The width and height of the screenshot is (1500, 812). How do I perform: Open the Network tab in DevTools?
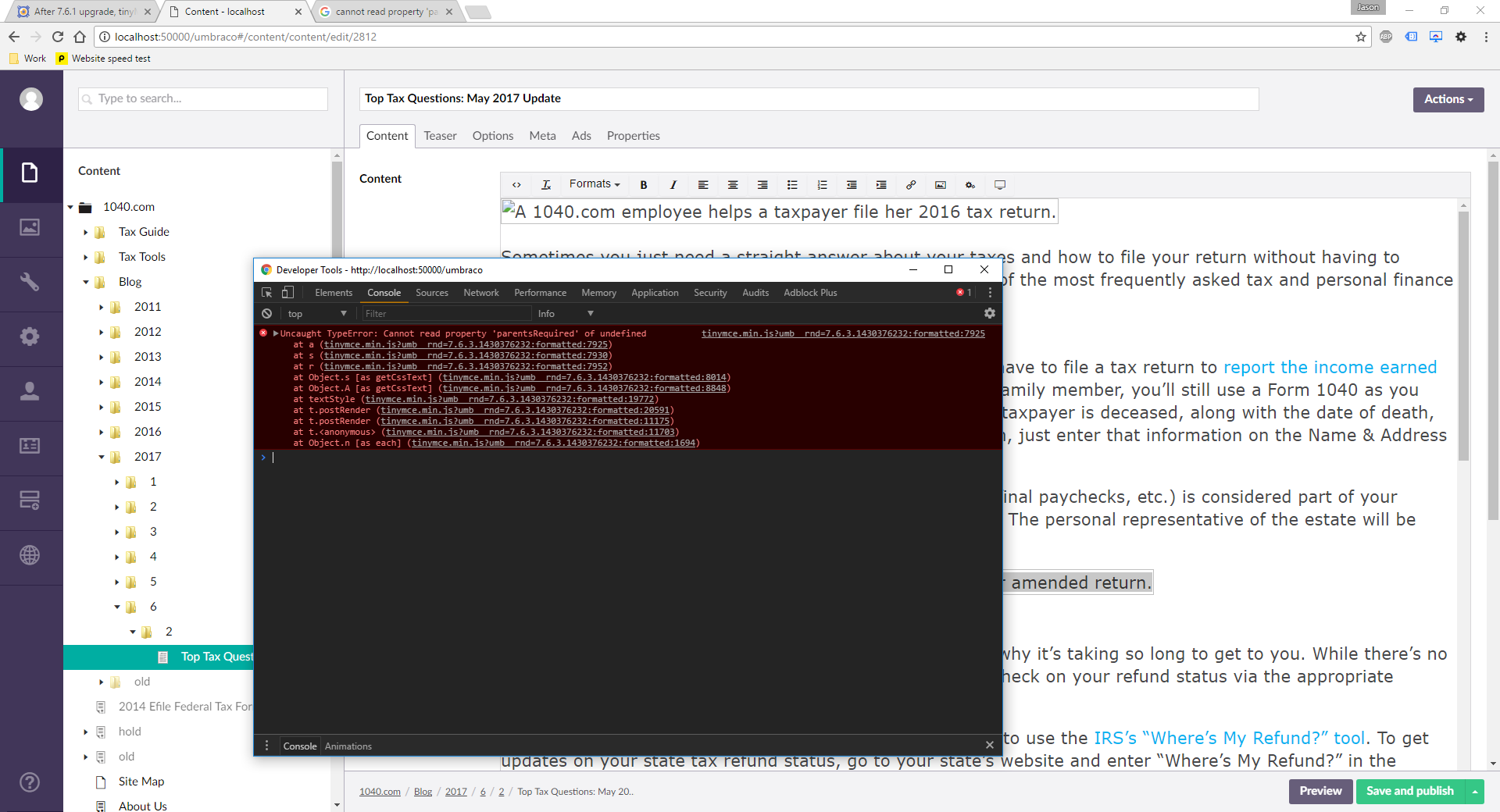481,293
